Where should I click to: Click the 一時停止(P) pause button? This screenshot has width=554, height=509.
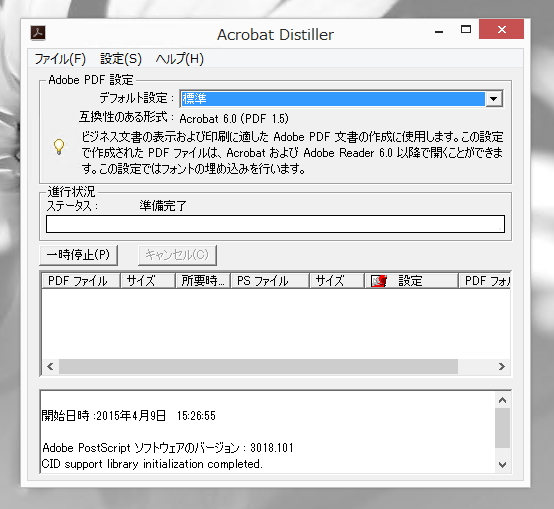pos(78,255)
